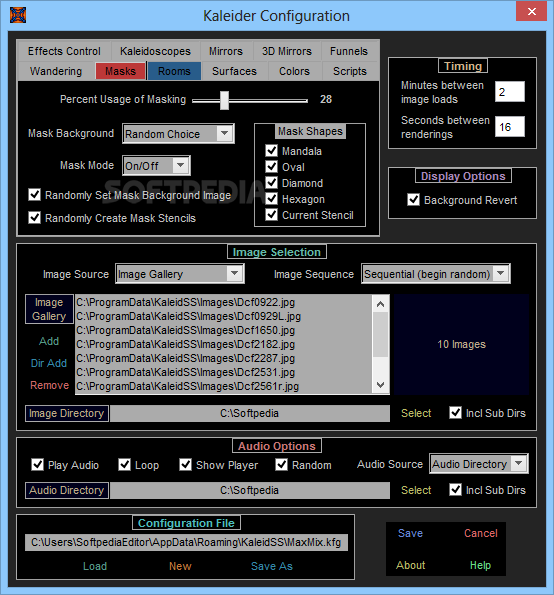Click the Configuration File path field

click(x=186, y=542)
